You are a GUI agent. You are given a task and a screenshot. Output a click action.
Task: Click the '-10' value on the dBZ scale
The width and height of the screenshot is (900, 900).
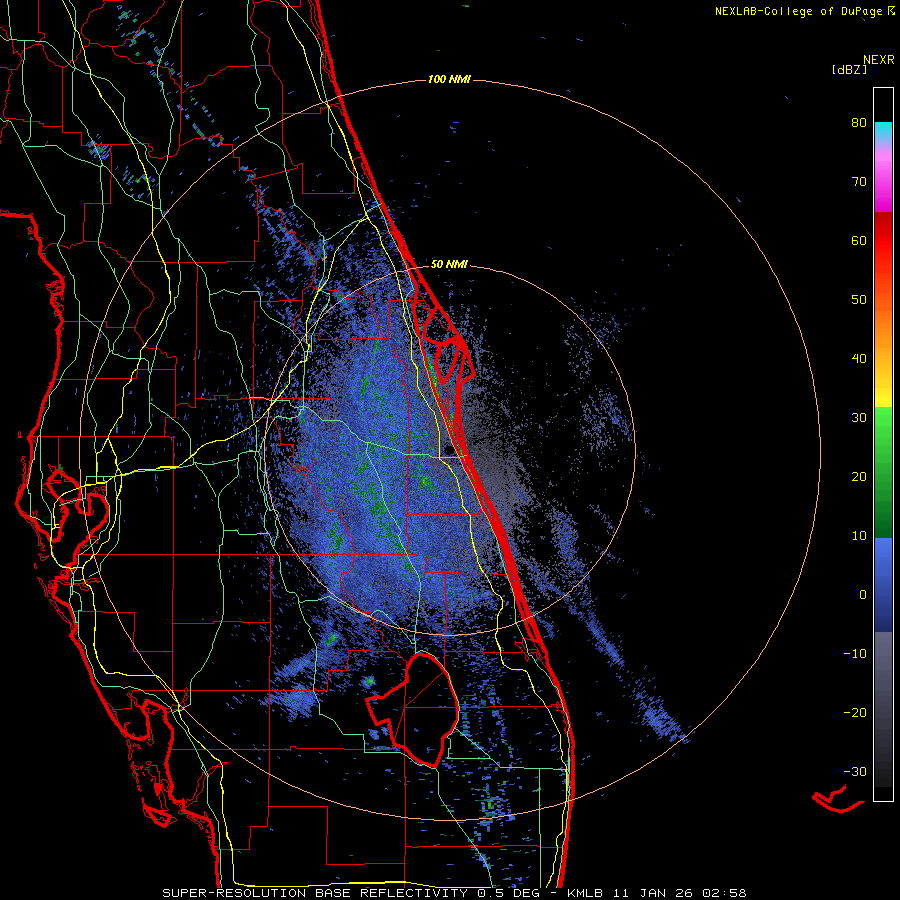855,653
